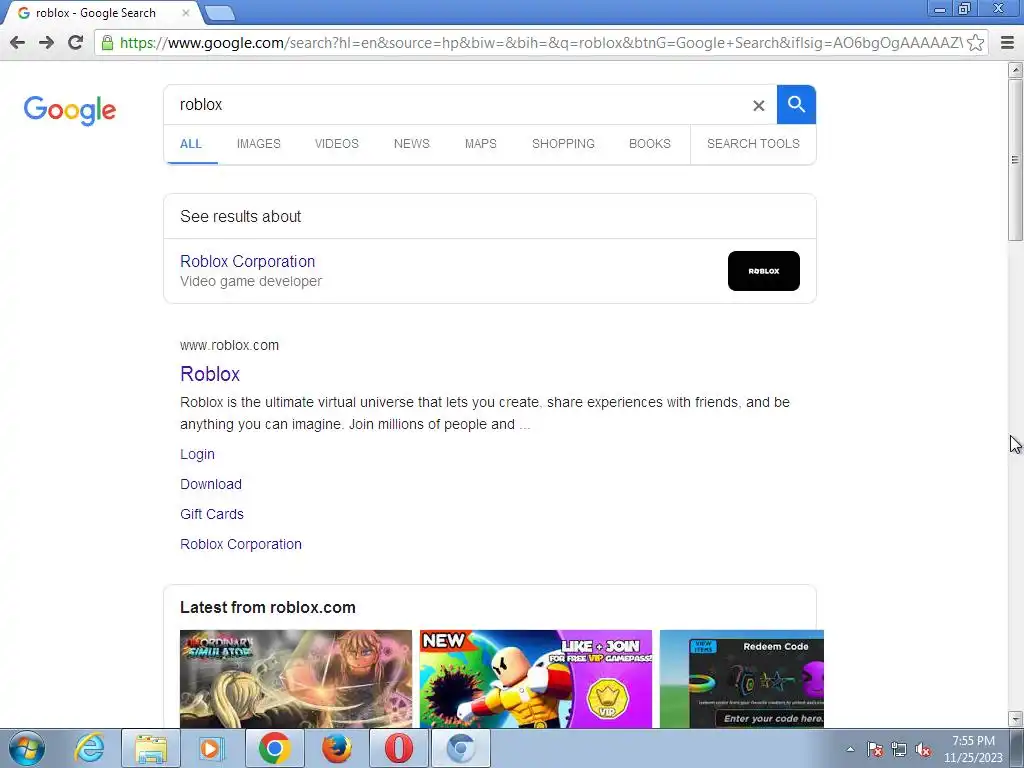
Task: Open the Redeem Code thumbnail
Action: pos(742,679)
